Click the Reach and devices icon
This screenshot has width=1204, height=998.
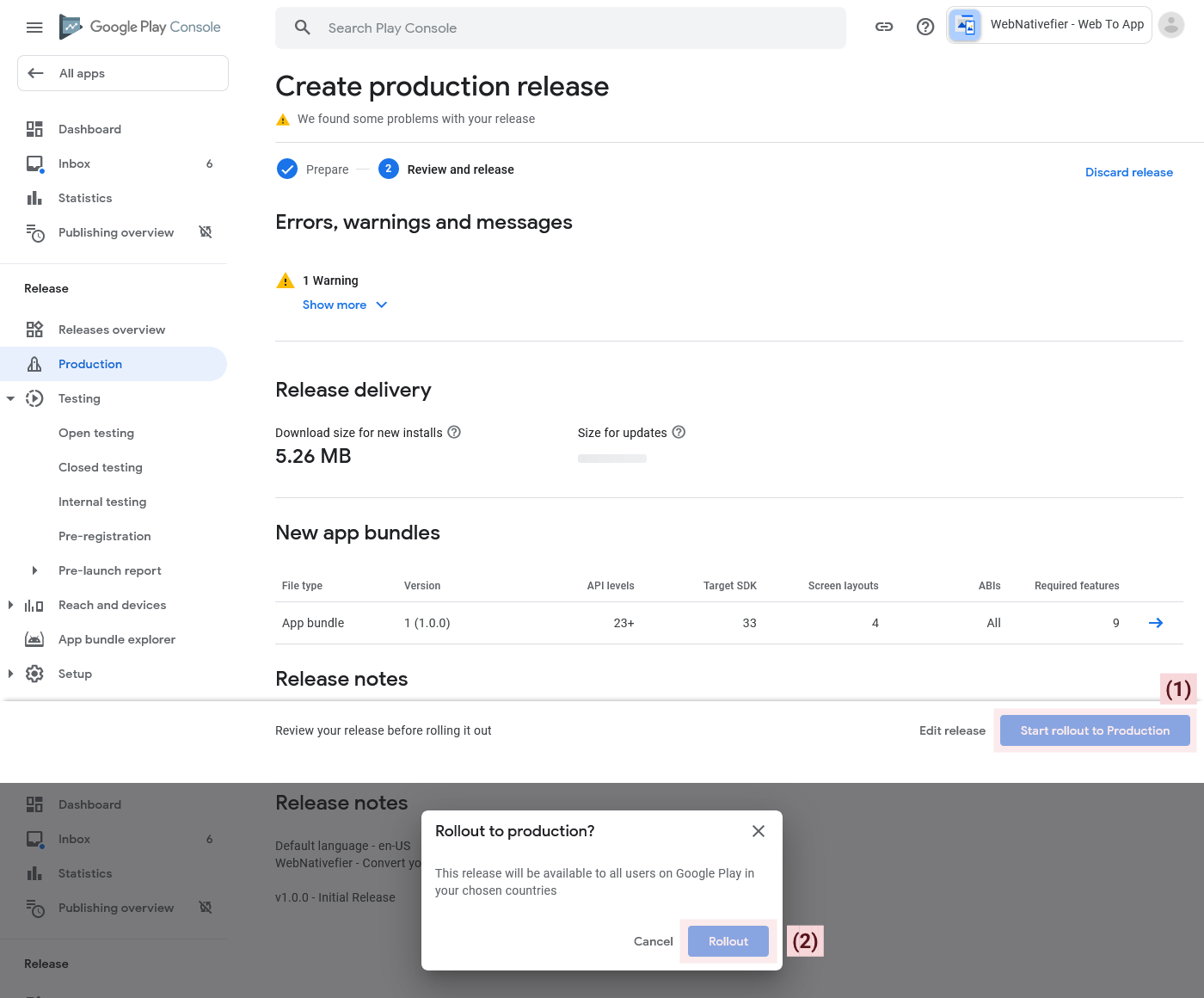pyautogui.click(x=34, y=605)
